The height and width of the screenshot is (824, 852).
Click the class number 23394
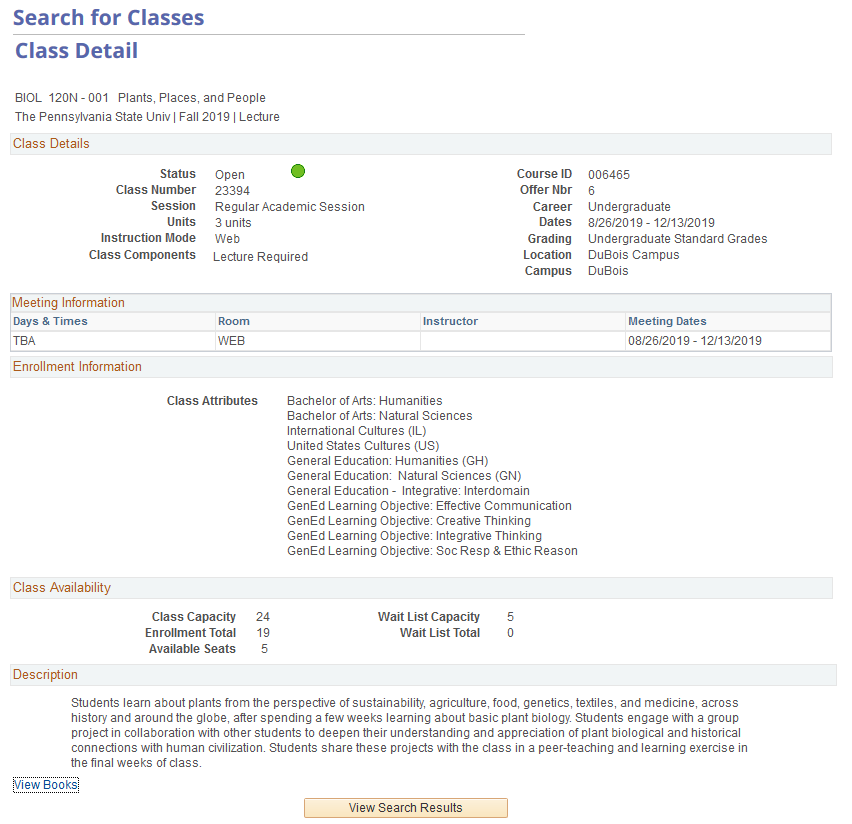point(230,189)
